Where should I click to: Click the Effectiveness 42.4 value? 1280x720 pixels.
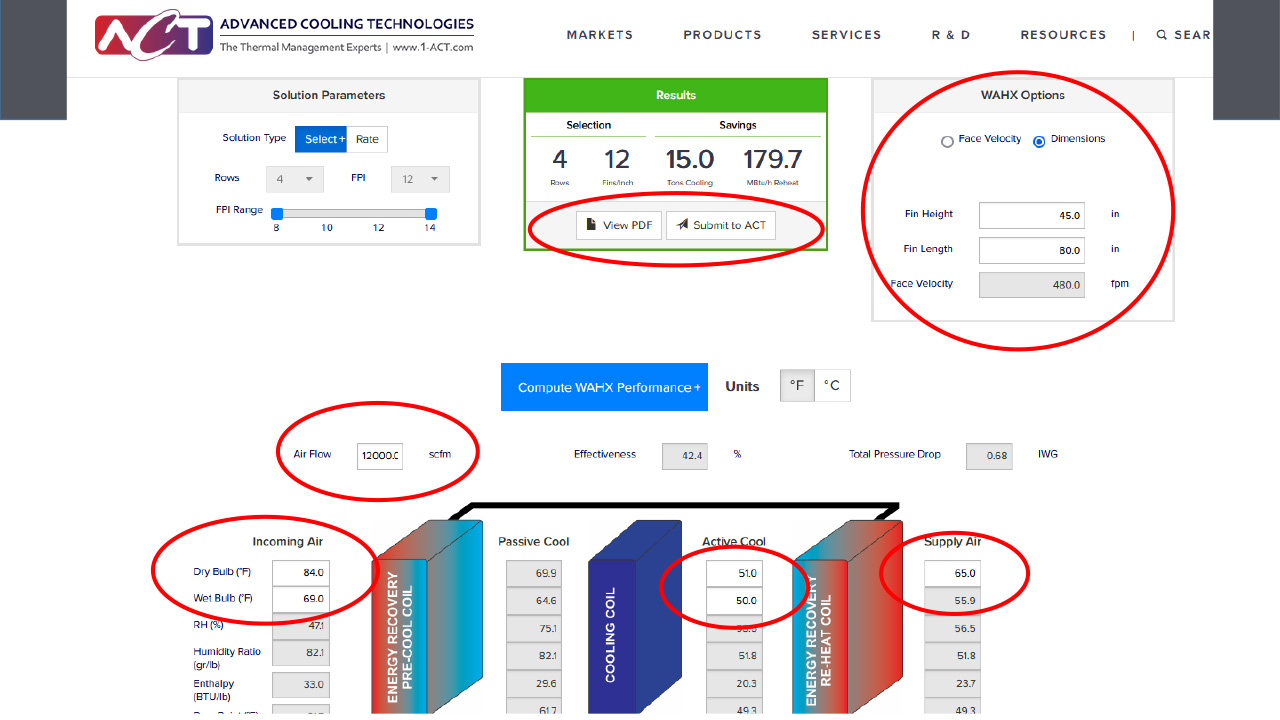[x=685, y=456]
